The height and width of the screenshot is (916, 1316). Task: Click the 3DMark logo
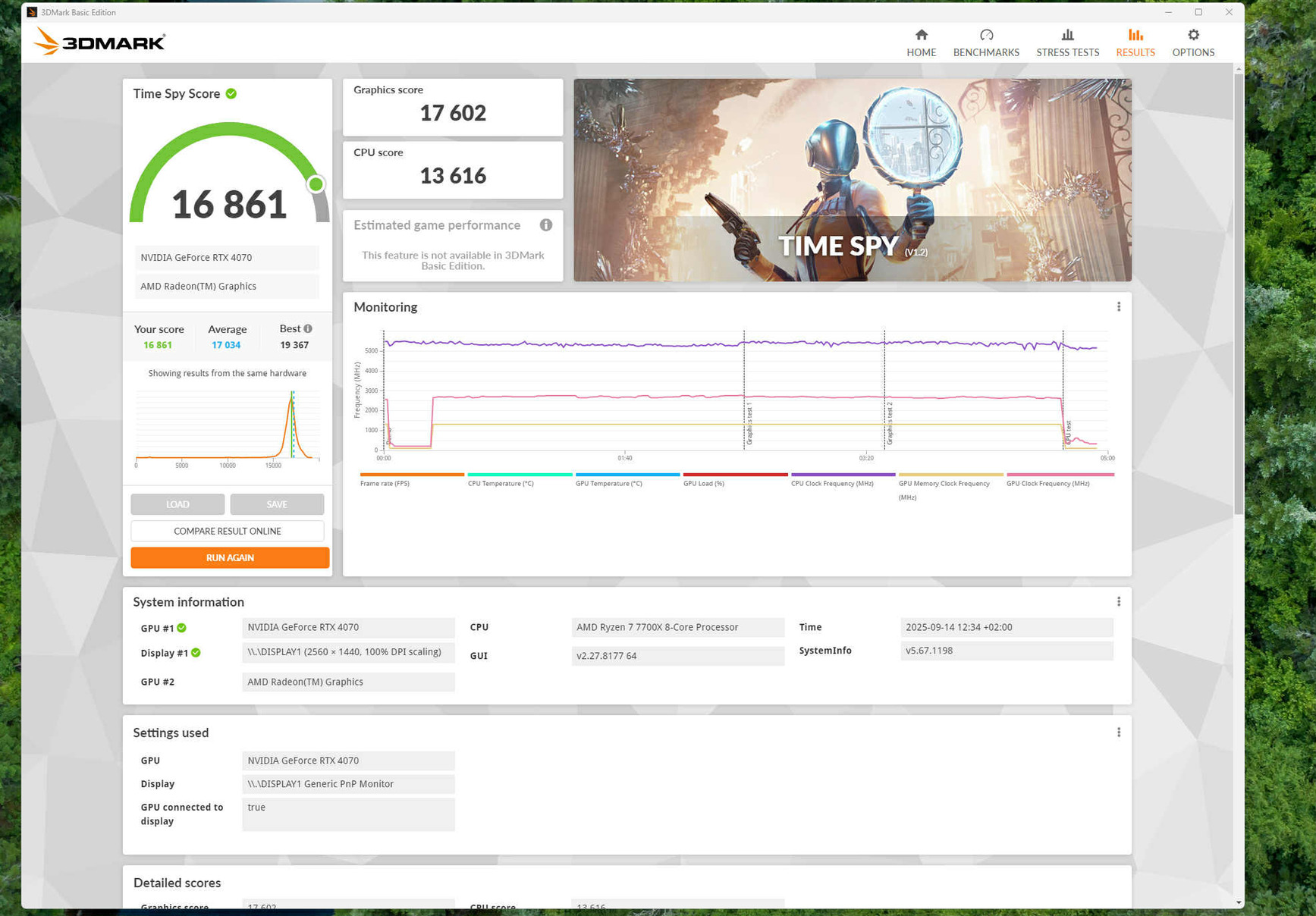pos(99,42)
